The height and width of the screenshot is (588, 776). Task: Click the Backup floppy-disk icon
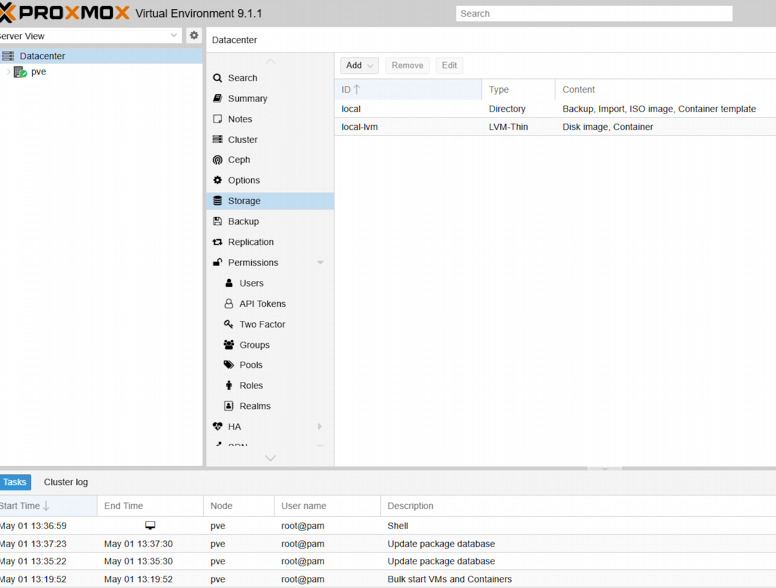point(217,221)
